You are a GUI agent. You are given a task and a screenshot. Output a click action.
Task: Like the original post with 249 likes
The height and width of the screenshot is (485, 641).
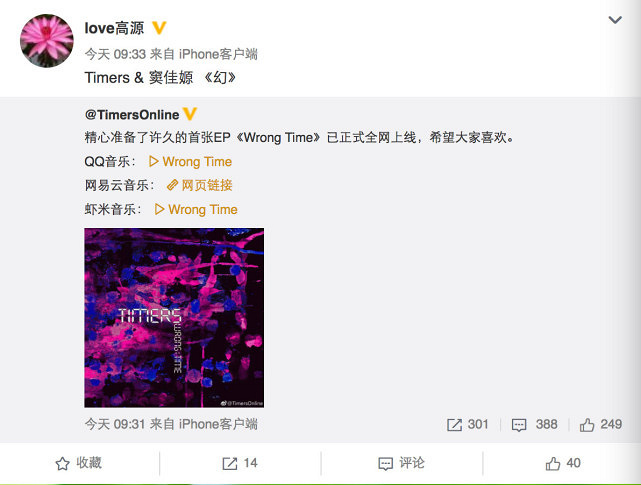click(601, 424)
